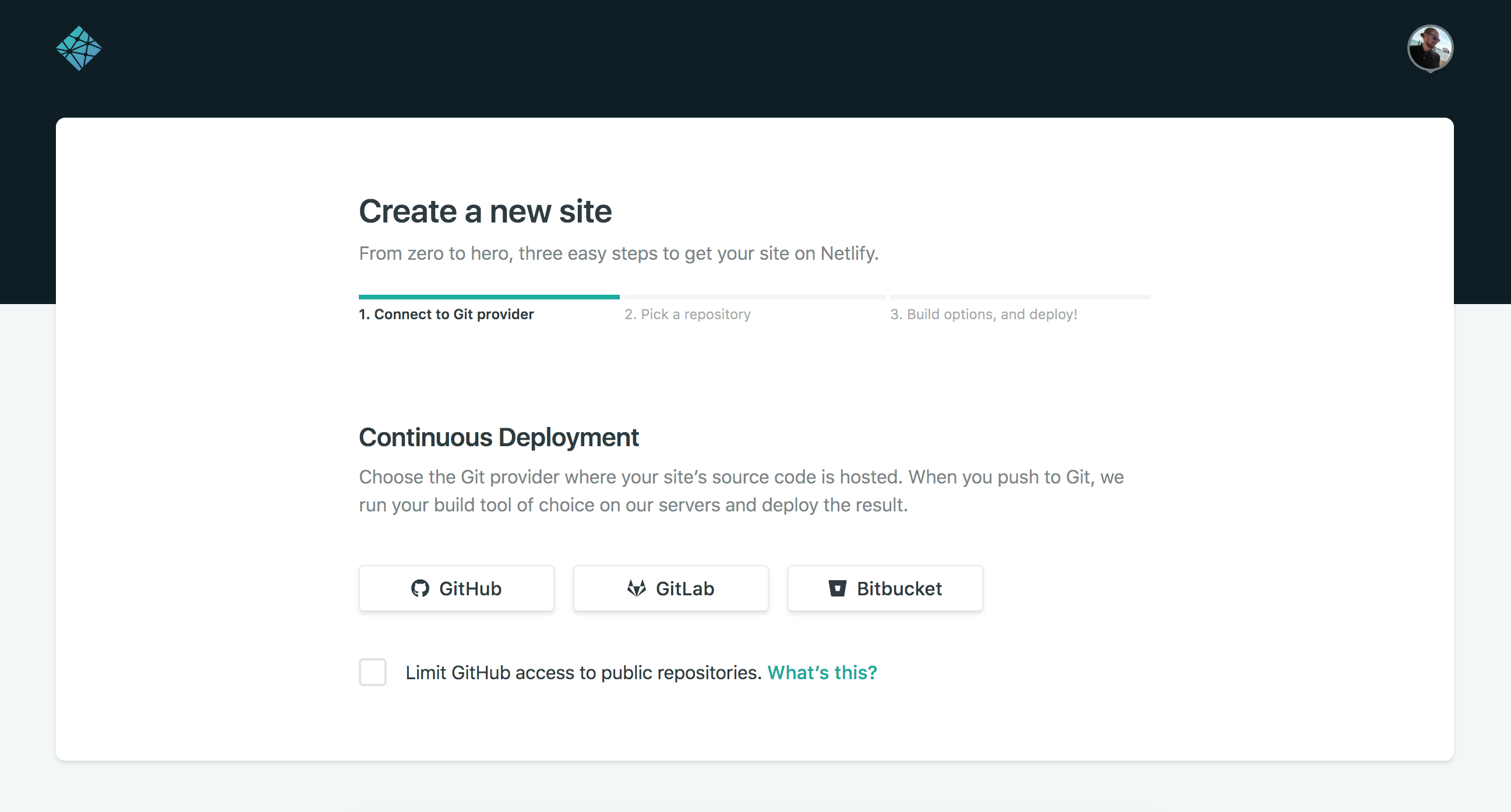Enable limiting GitHub access to public repositories

tap(372, 673)
